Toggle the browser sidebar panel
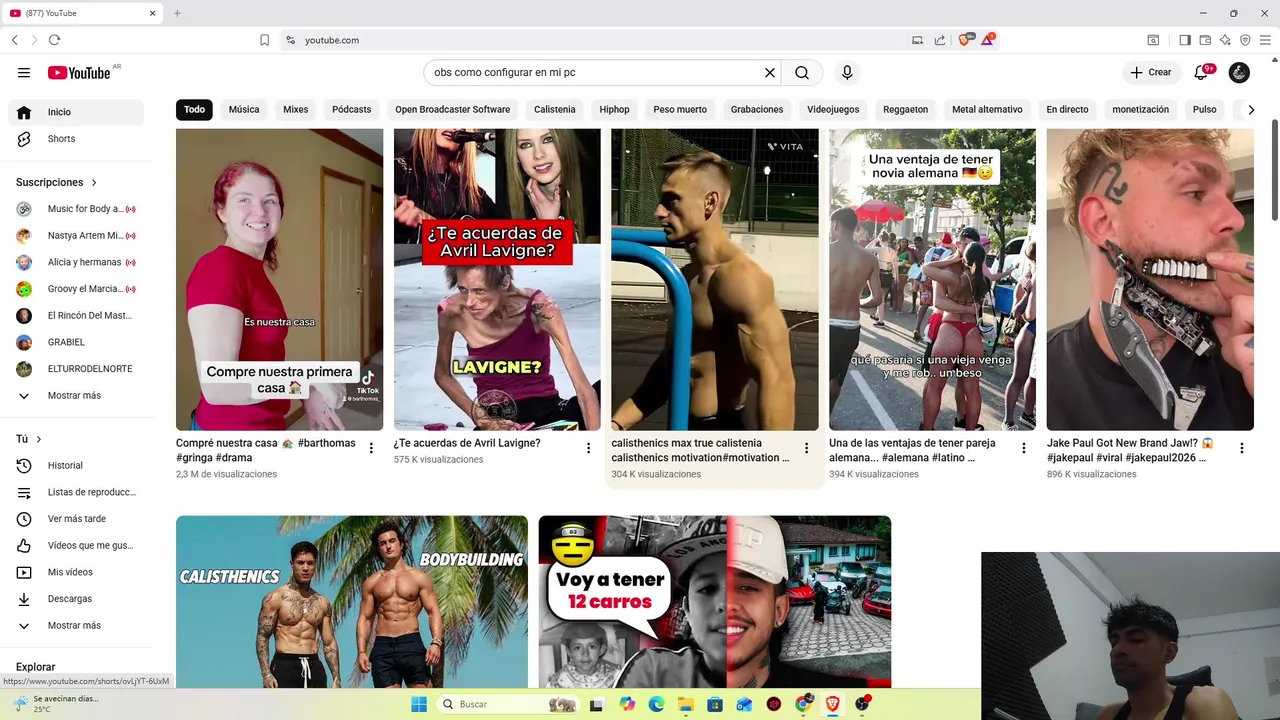Image resolution: width=1280 pixels, height=720 pixels. 1185,40
